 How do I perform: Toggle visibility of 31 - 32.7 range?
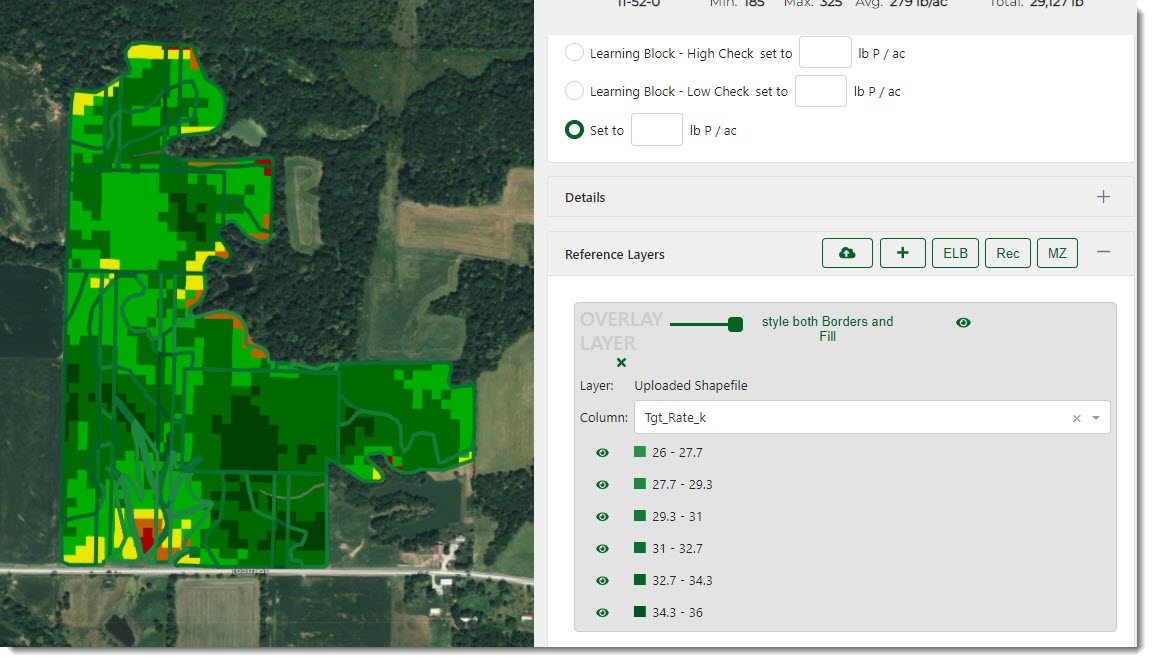point(602,549)
